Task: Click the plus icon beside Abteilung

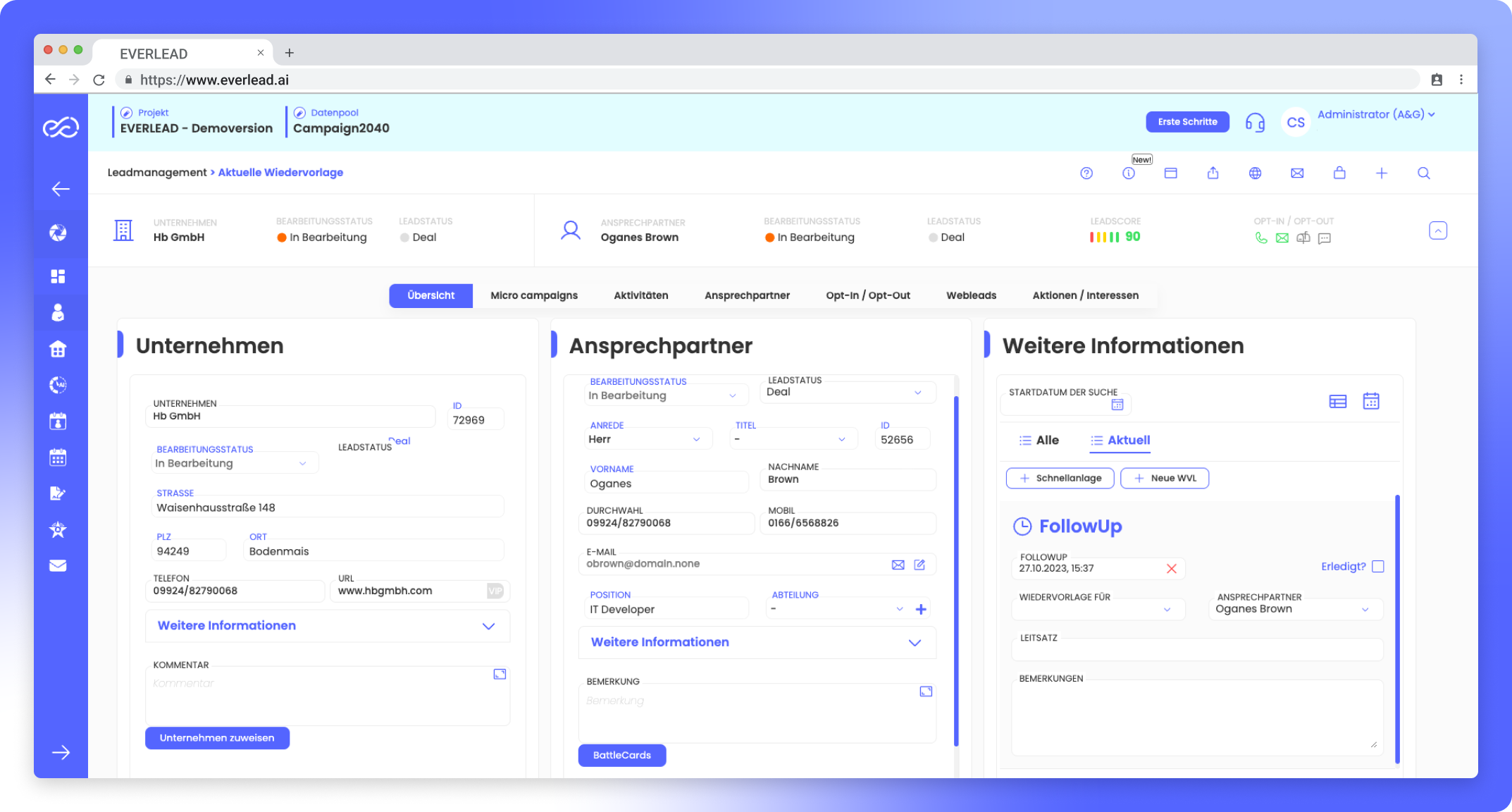Action: pos(921,609)
